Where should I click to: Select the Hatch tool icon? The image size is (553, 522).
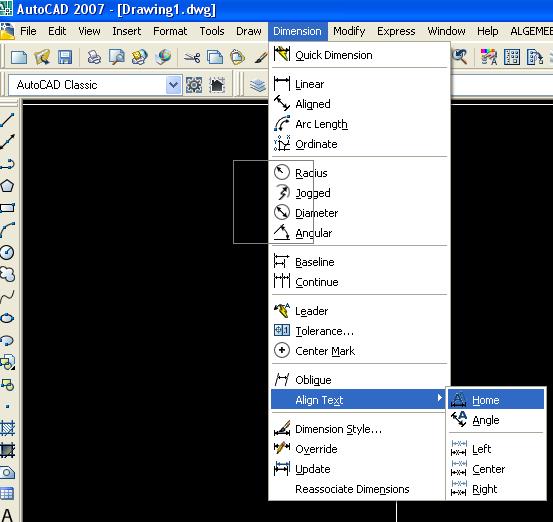(7, 428)
